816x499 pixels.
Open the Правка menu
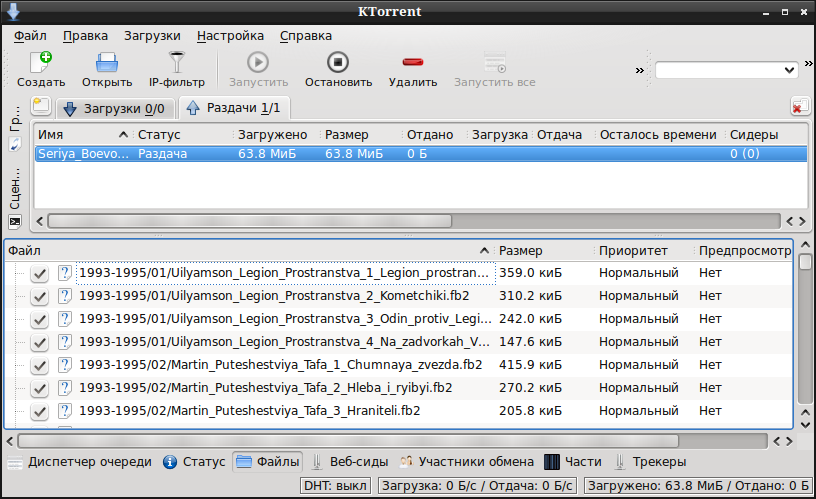tap(85, 36)
